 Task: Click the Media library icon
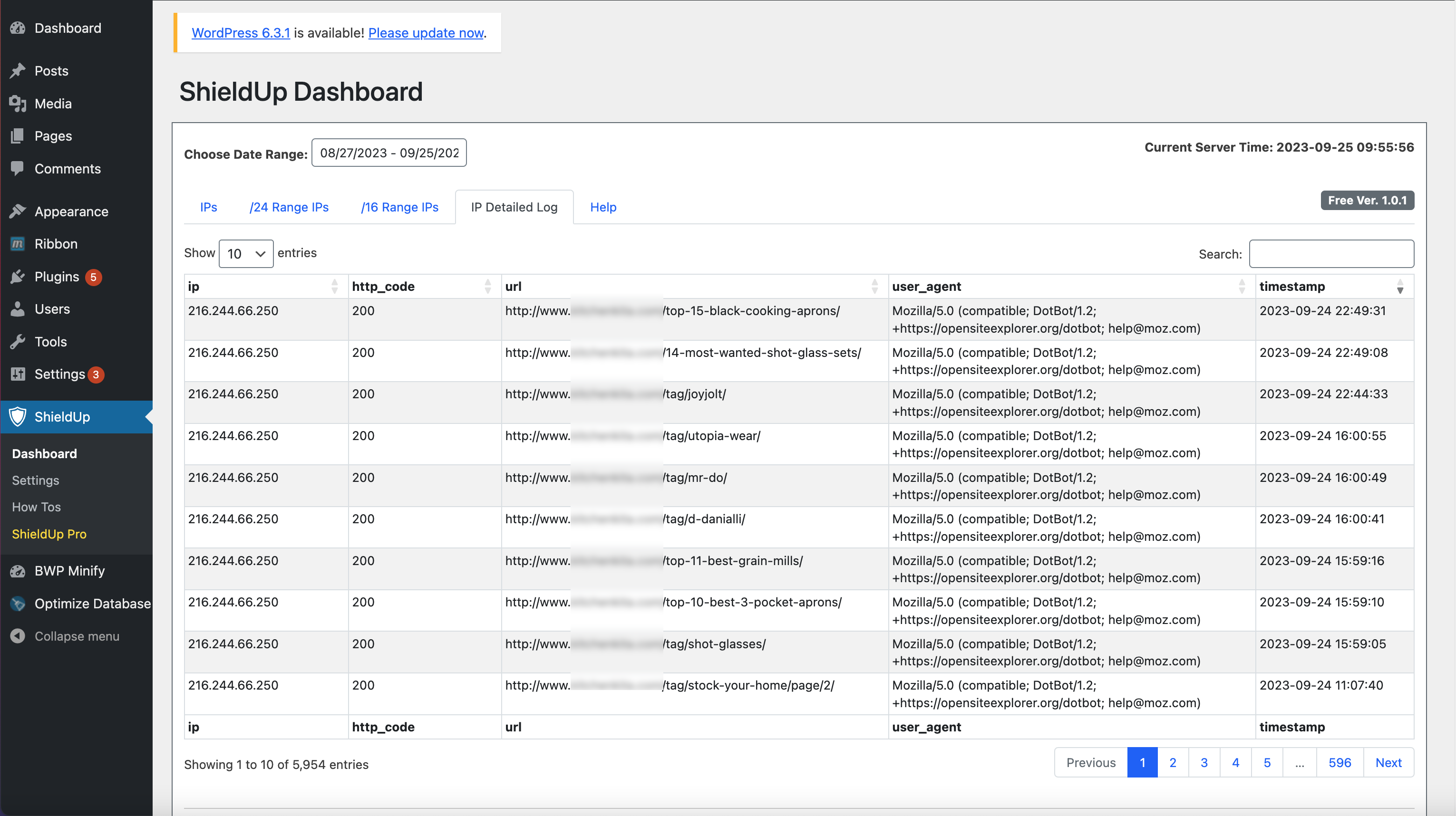click(x=18, y=104)
